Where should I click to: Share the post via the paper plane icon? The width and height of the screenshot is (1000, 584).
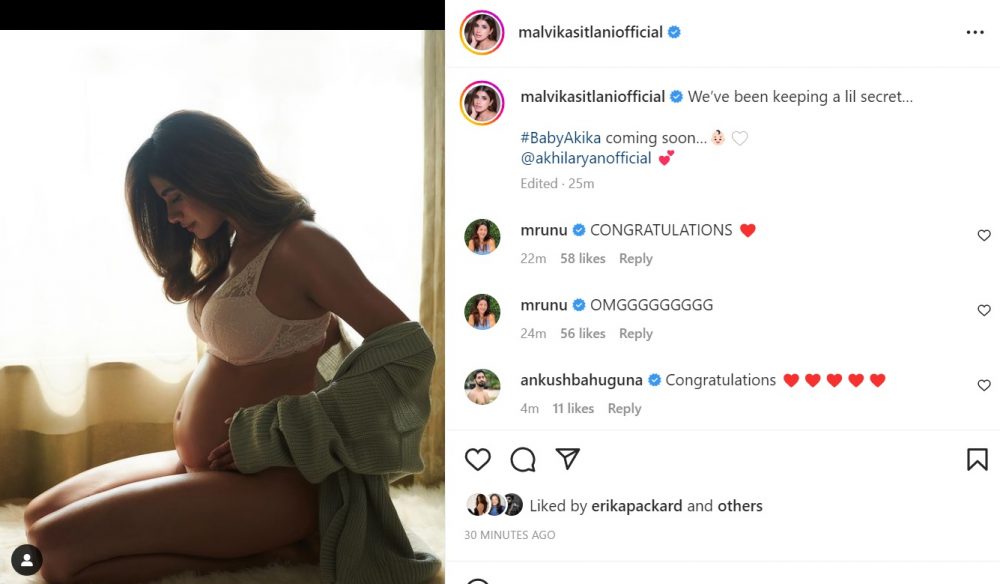coord(566,459)
